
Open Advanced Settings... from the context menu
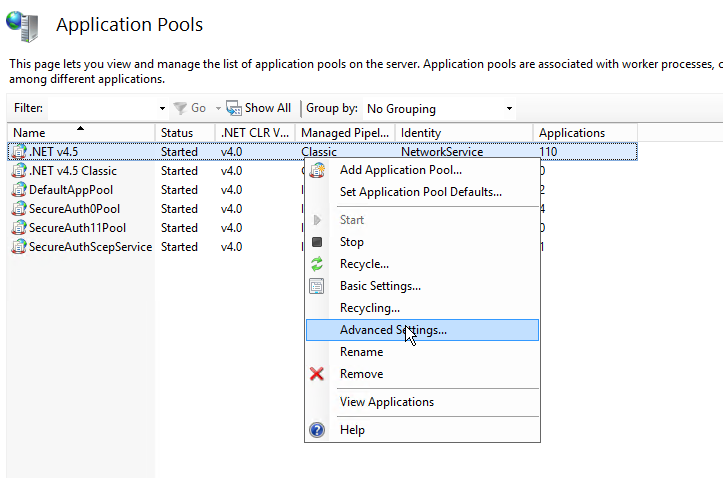pos(422,330)
